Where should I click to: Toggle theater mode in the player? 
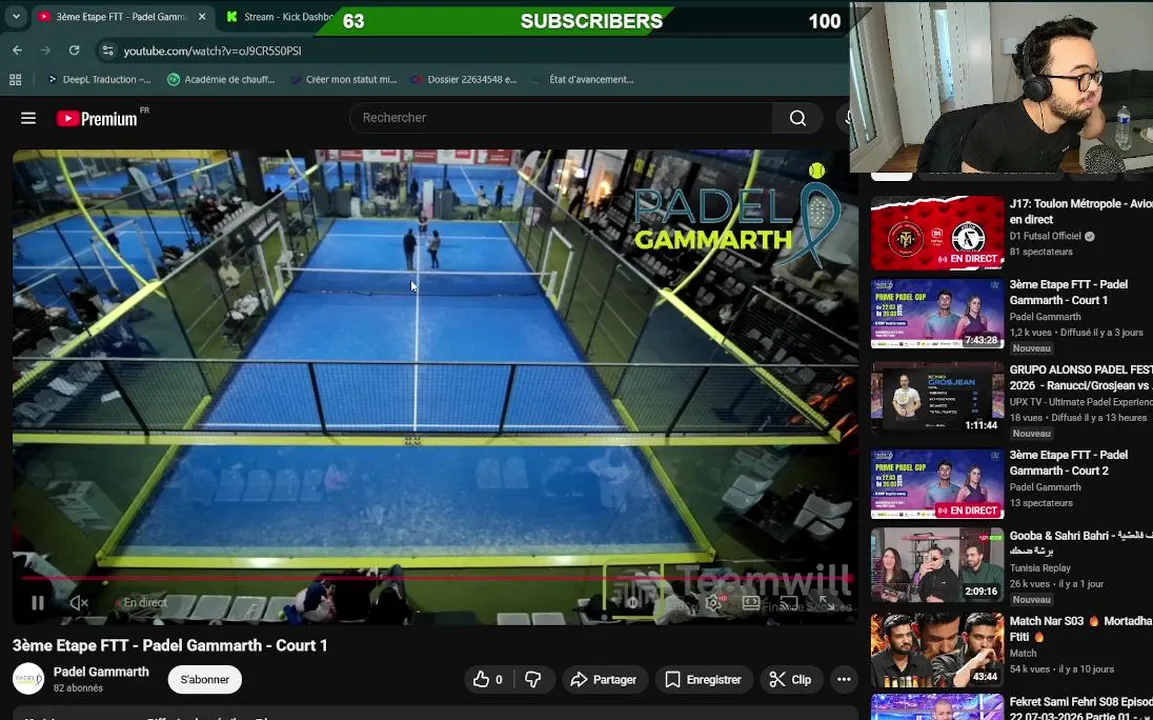point(751,603)
